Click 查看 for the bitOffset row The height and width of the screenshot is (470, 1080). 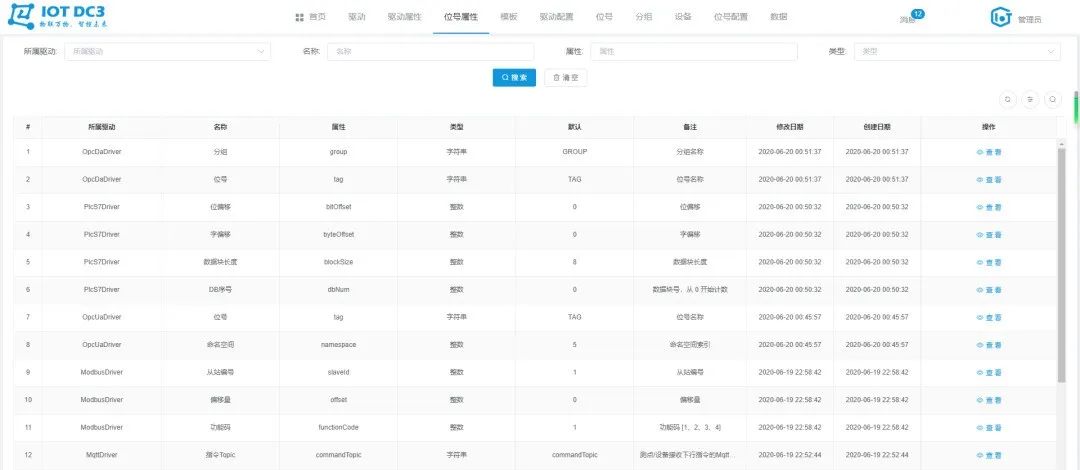(988, 207)
